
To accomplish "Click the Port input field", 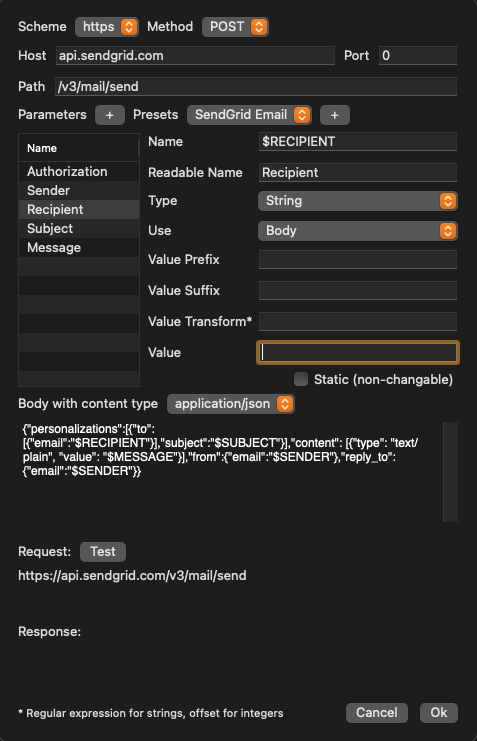I will [x=417, y=56].
